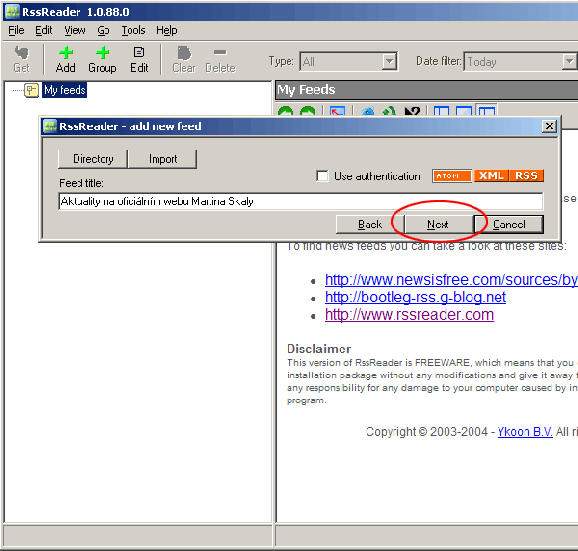
Task: Click the Import button
Action: point(163,159)
